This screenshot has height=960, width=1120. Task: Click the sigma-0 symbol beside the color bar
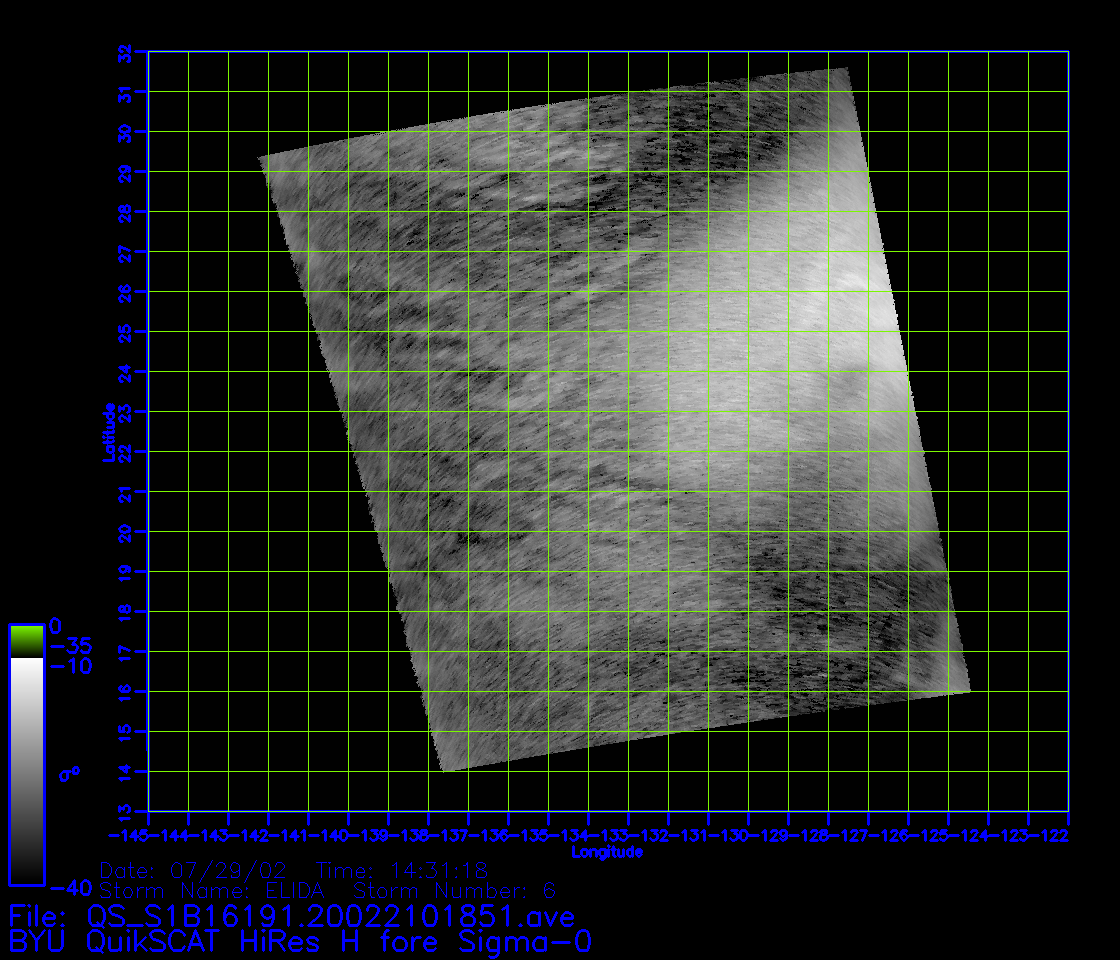click(x=69, y=774)
